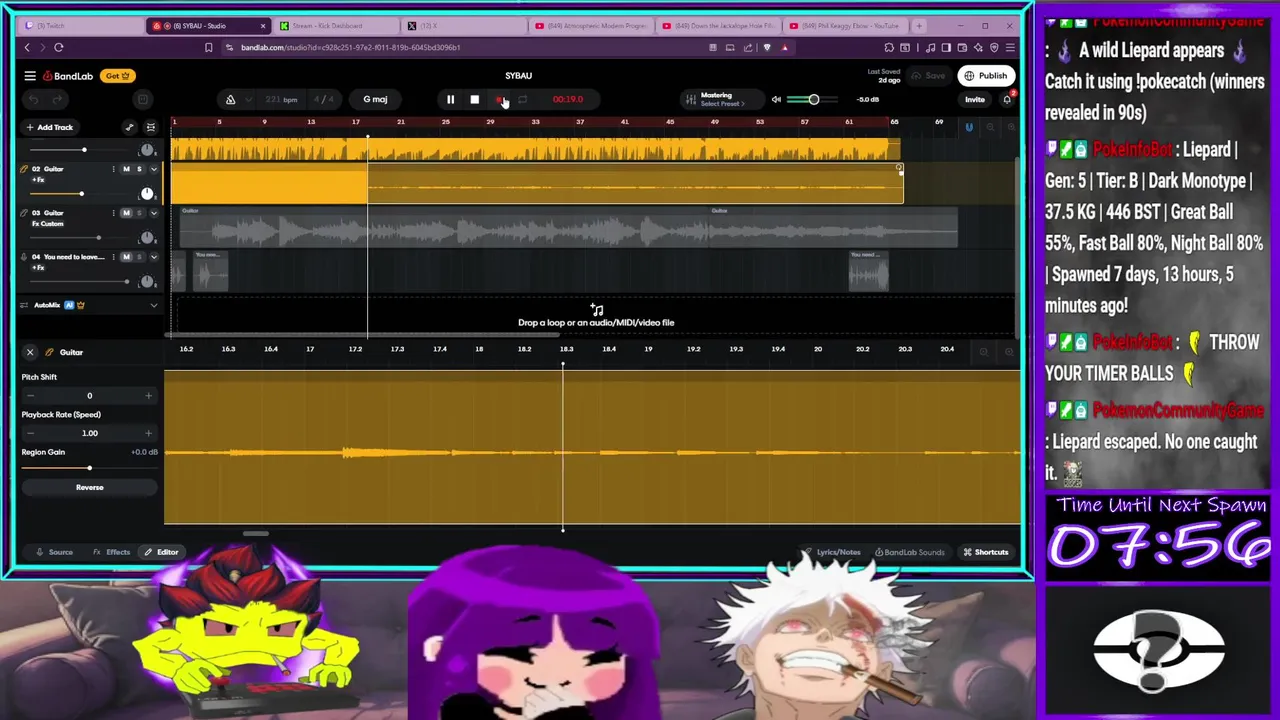1280x720 pixels.
Task: Solo the 04 You need to leave track
Action: coord(139,257)
